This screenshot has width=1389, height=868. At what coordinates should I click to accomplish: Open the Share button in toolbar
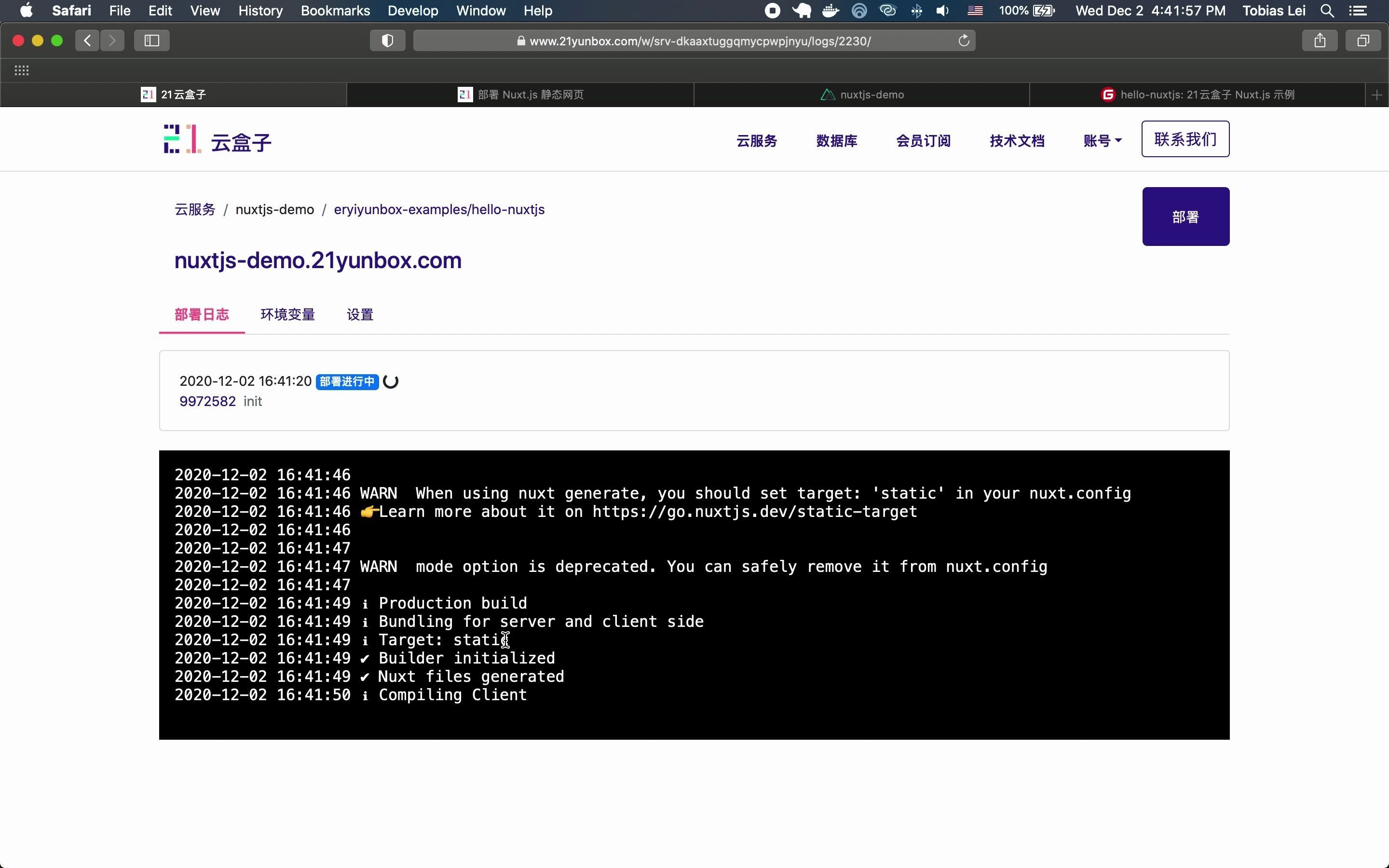(x=1320, y=41)
